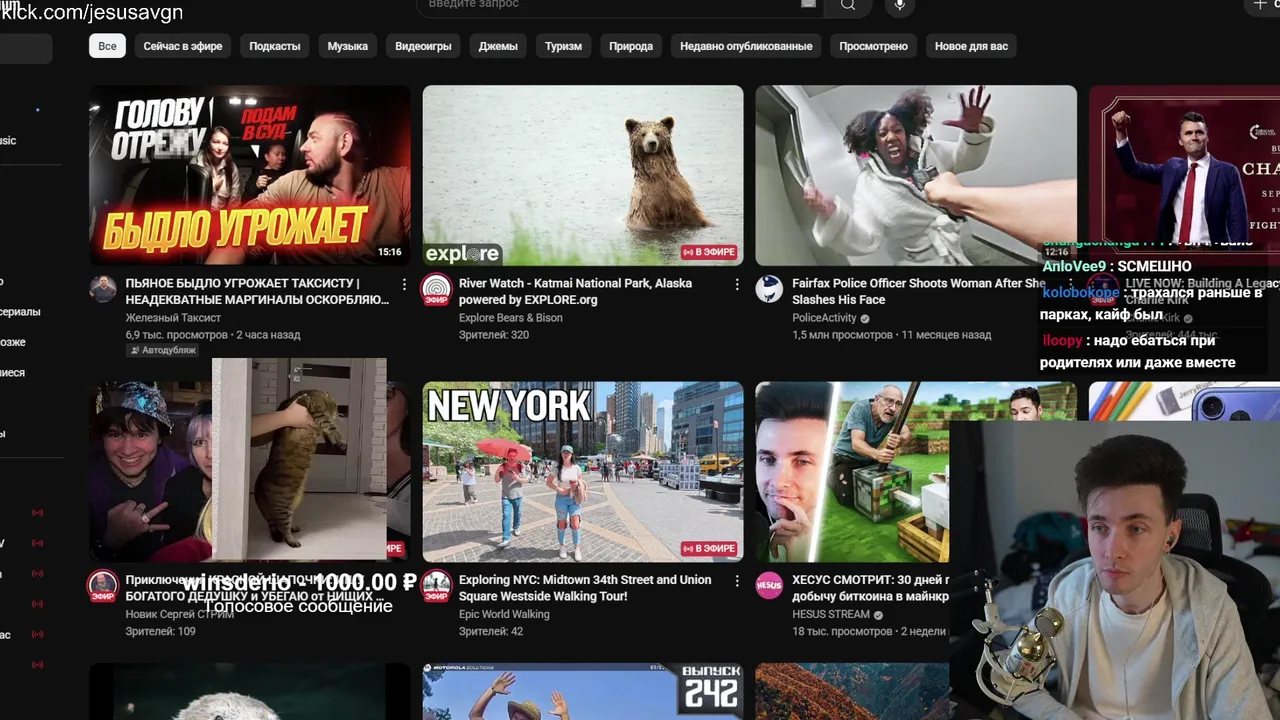Go to the 'PoliceActivity' channel name

(x=824, y=318)
